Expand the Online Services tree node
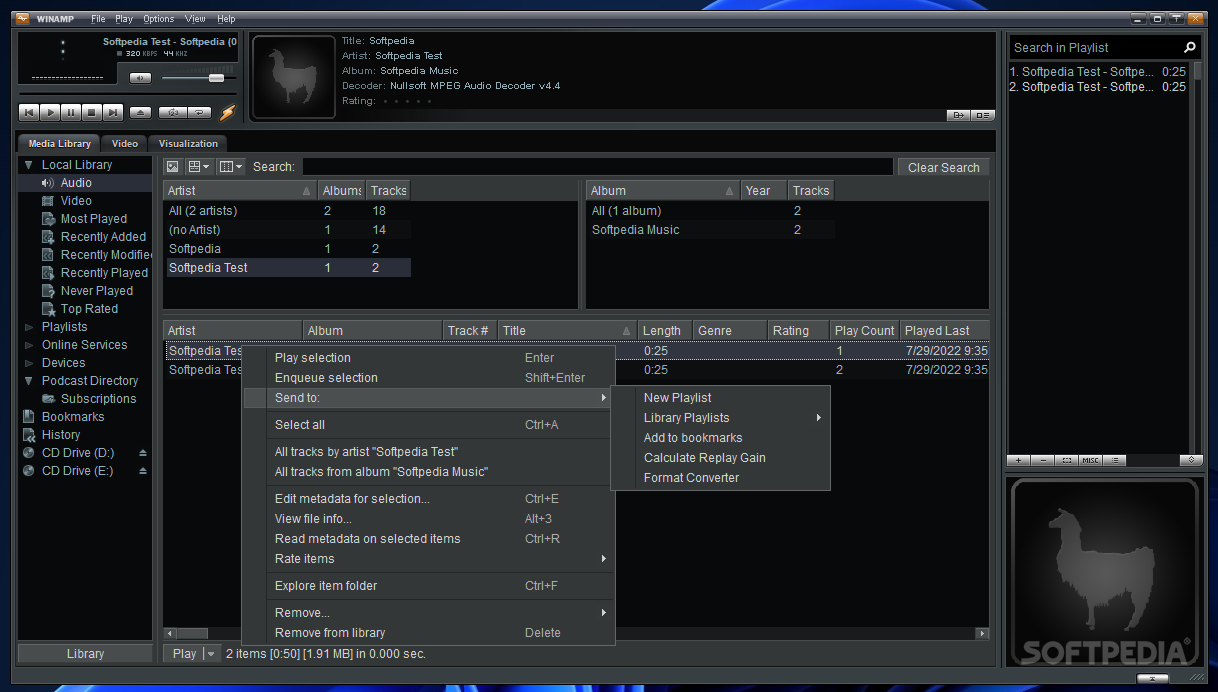The image size is (1218, 692). (x=29, y=345)
